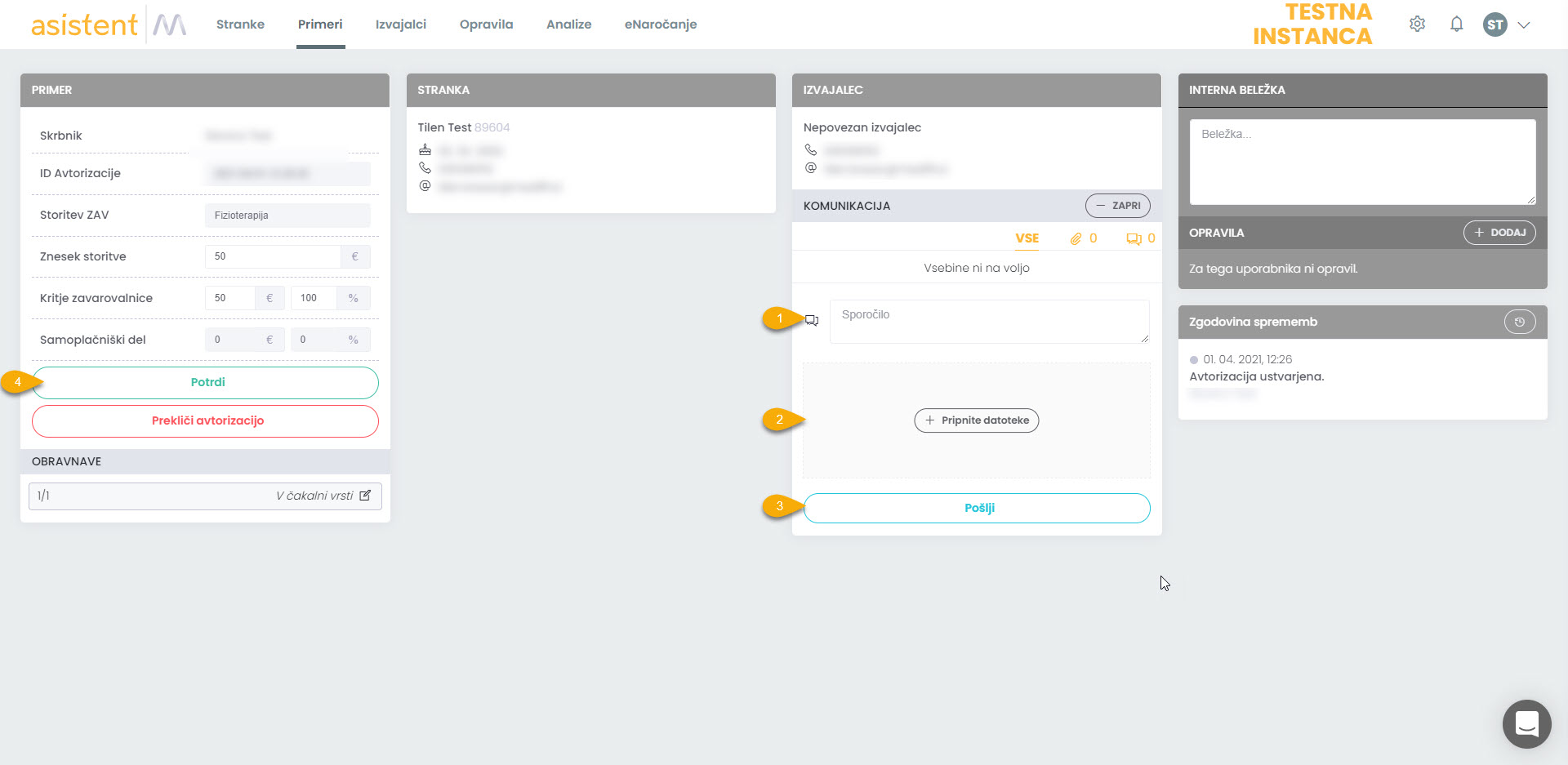1568x765 pixels.
Task: Send message with Pošlji button
Action: (x=977, y=508)
